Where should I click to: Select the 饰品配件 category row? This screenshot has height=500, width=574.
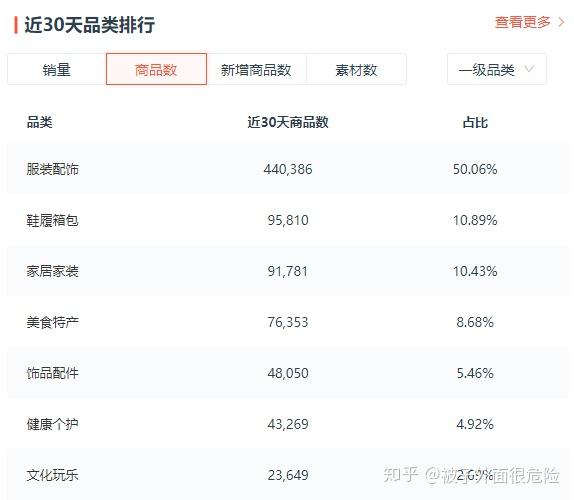coord(288,373)
